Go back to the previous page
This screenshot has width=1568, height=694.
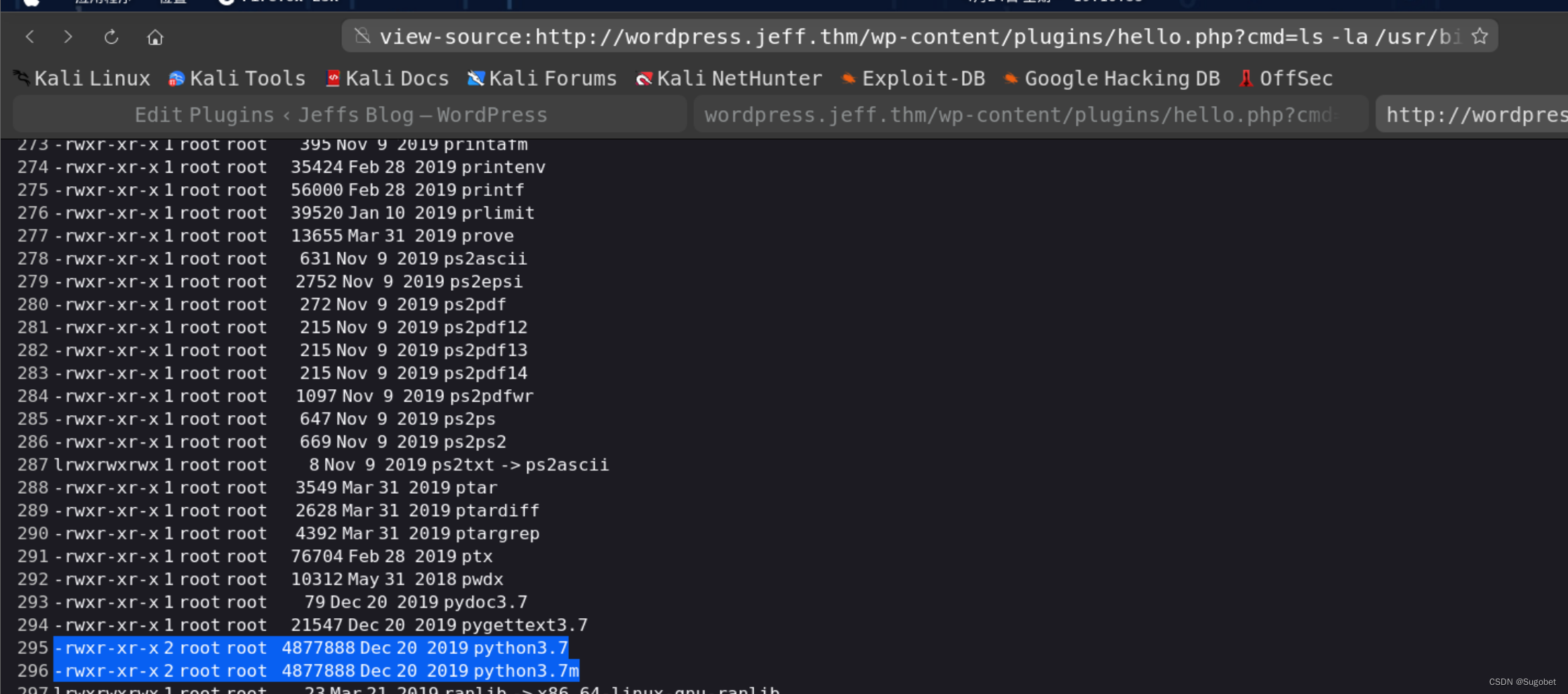[x=29, y=37]
